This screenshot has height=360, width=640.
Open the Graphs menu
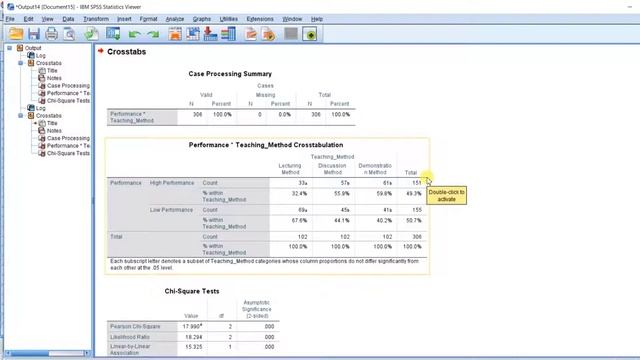[202, 19]
